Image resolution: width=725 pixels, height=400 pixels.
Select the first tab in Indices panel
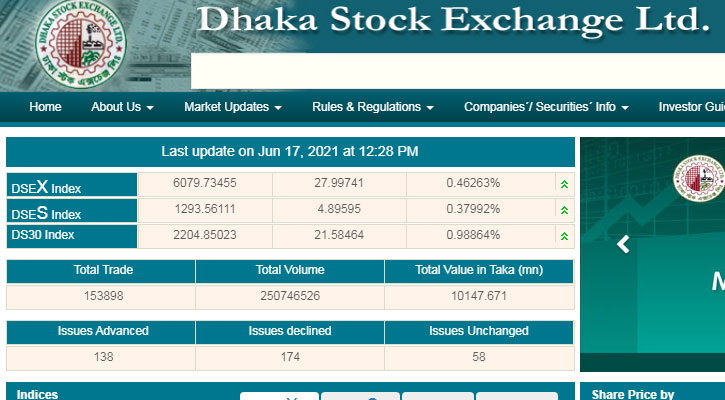279,396
